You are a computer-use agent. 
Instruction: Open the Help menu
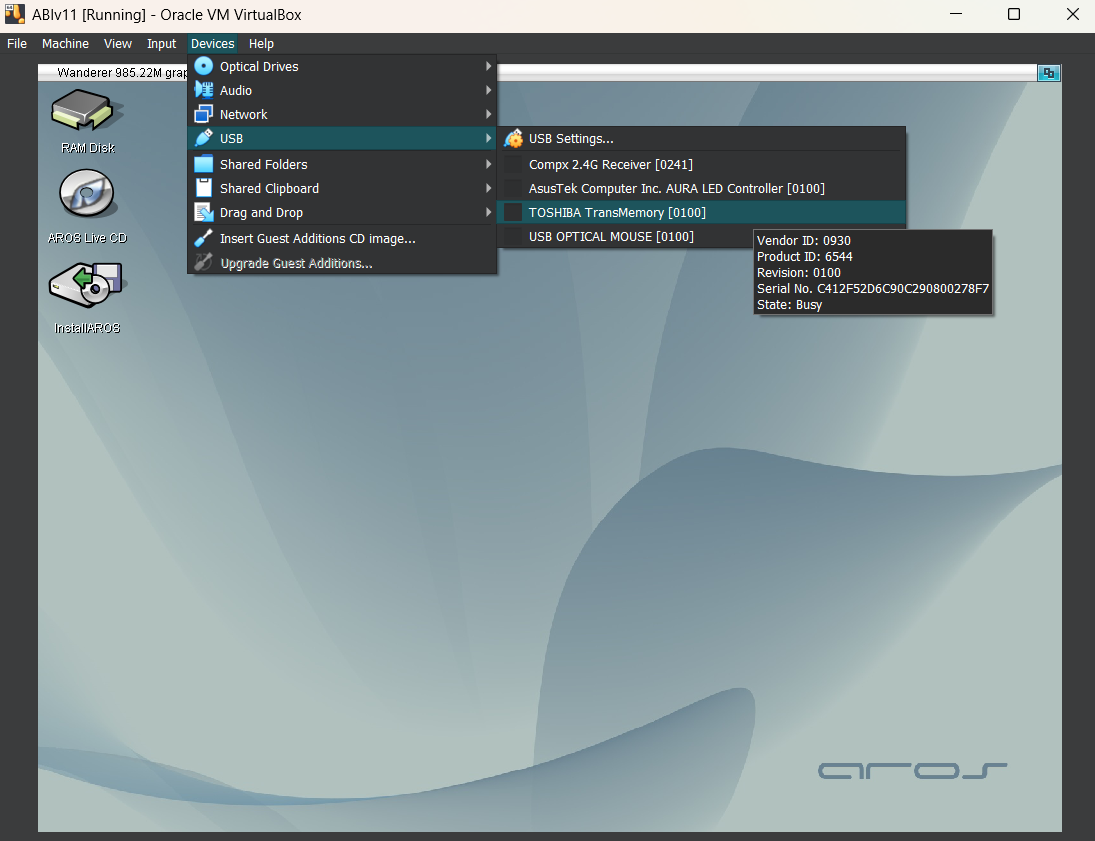click(x=261, y=43)
